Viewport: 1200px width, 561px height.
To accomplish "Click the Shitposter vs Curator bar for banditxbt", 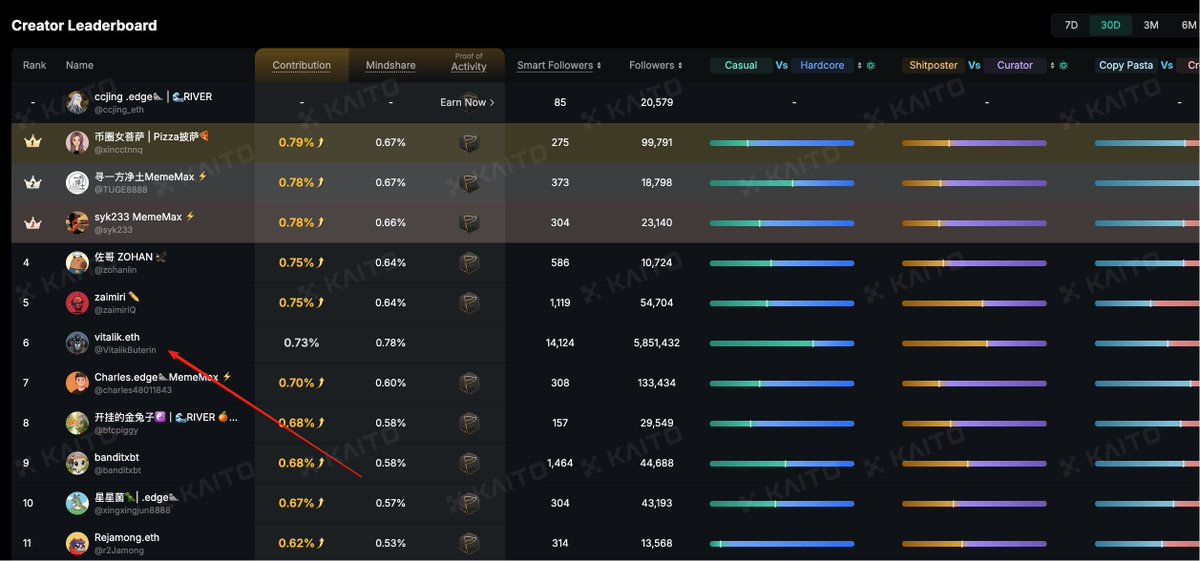I will coord(974,463).
